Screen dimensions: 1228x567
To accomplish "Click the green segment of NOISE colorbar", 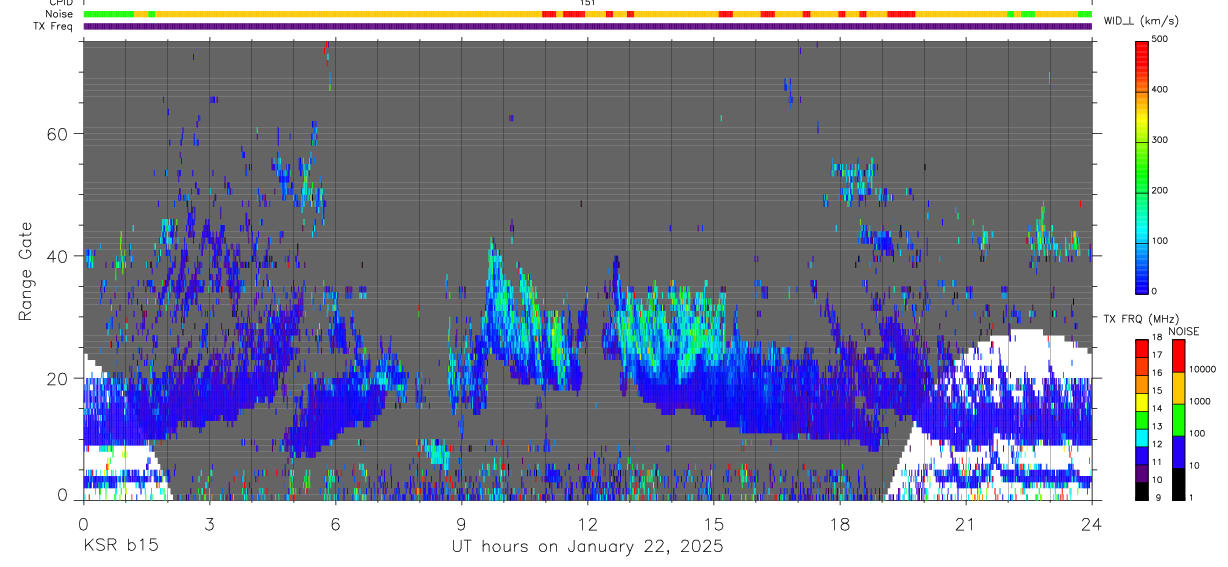I will coord(1178,420).
